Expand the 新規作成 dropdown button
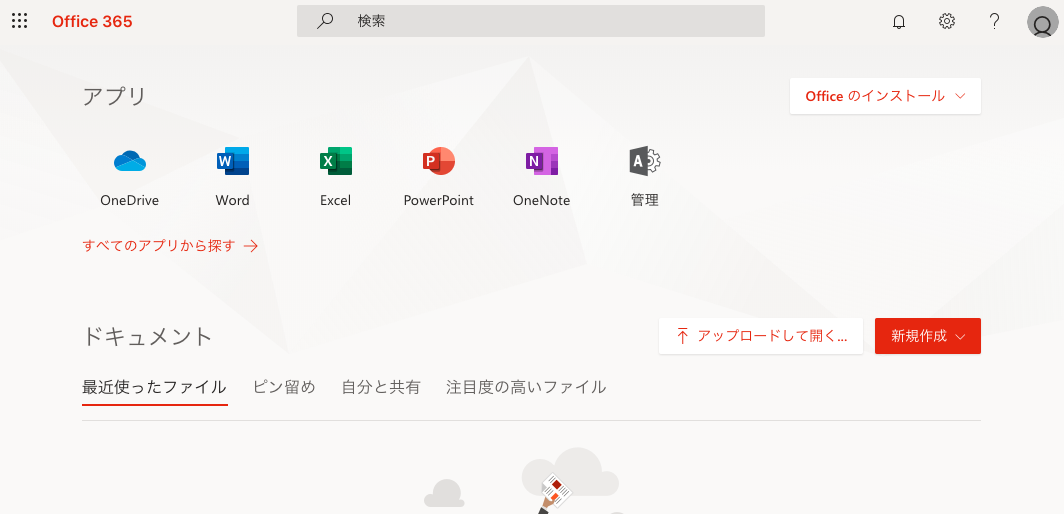The height and width of the screenshot is (514, 1064). click(928, 336)
